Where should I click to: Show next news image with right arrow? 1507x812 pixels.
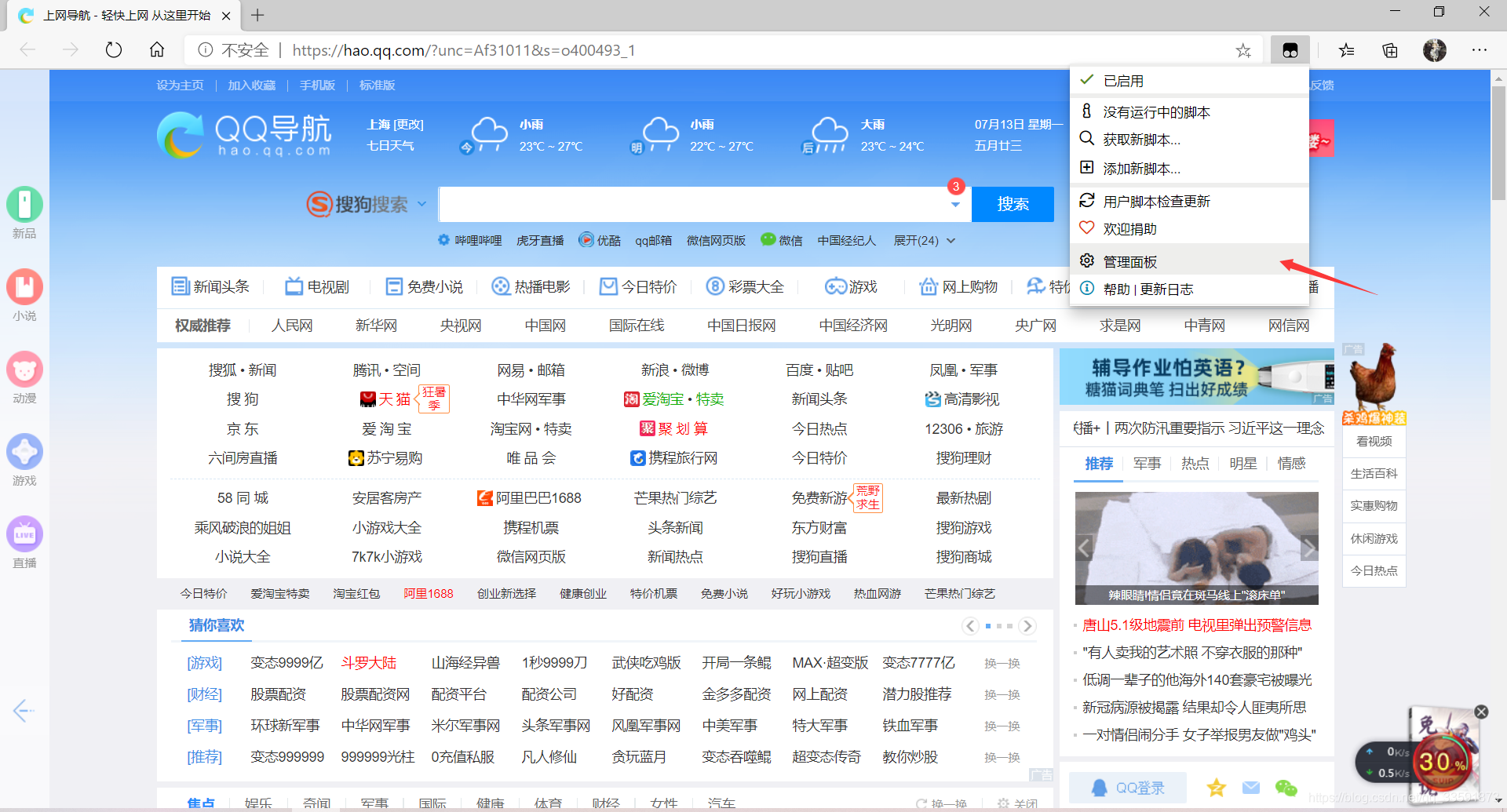tap(1308, 548)
